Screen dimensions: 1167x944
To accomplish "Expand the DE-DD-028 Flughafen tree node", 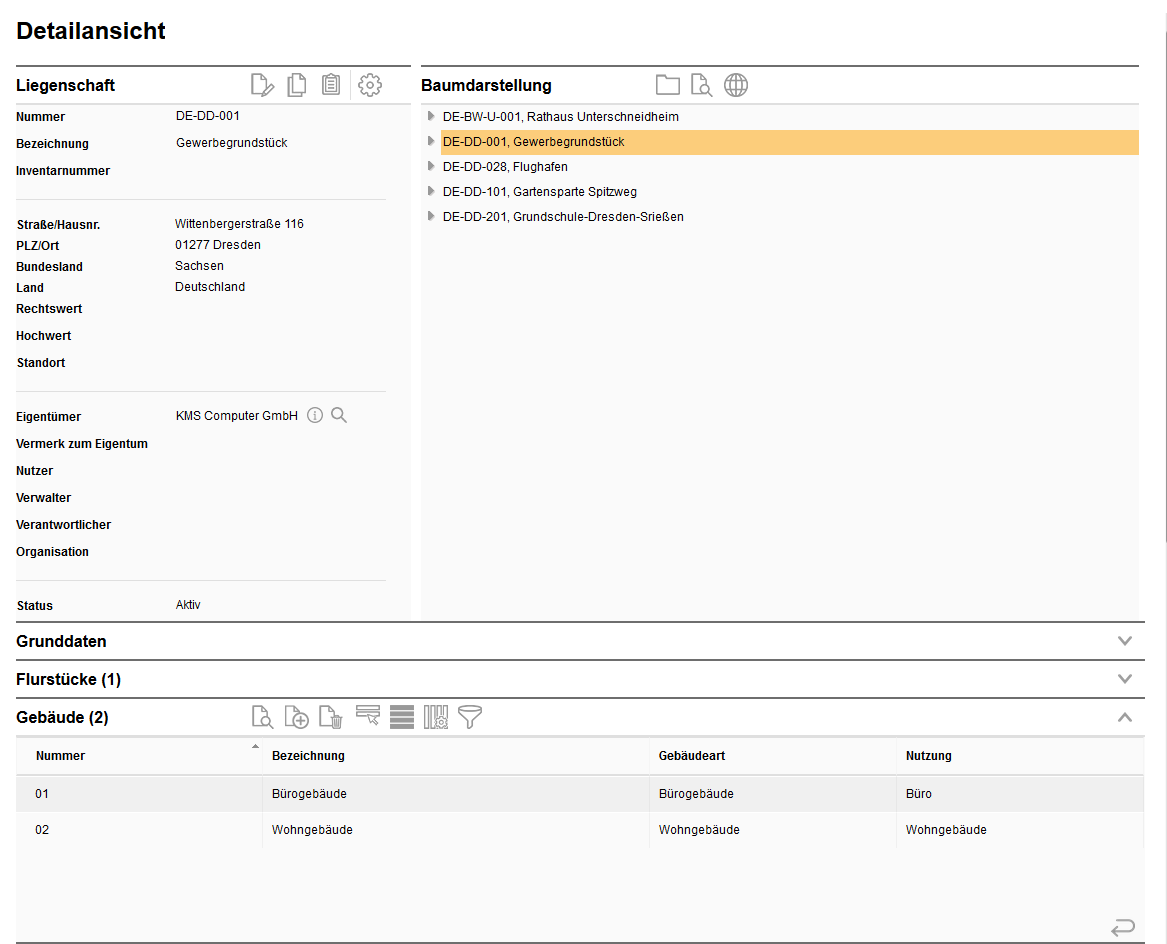I will tap(431, 166).
